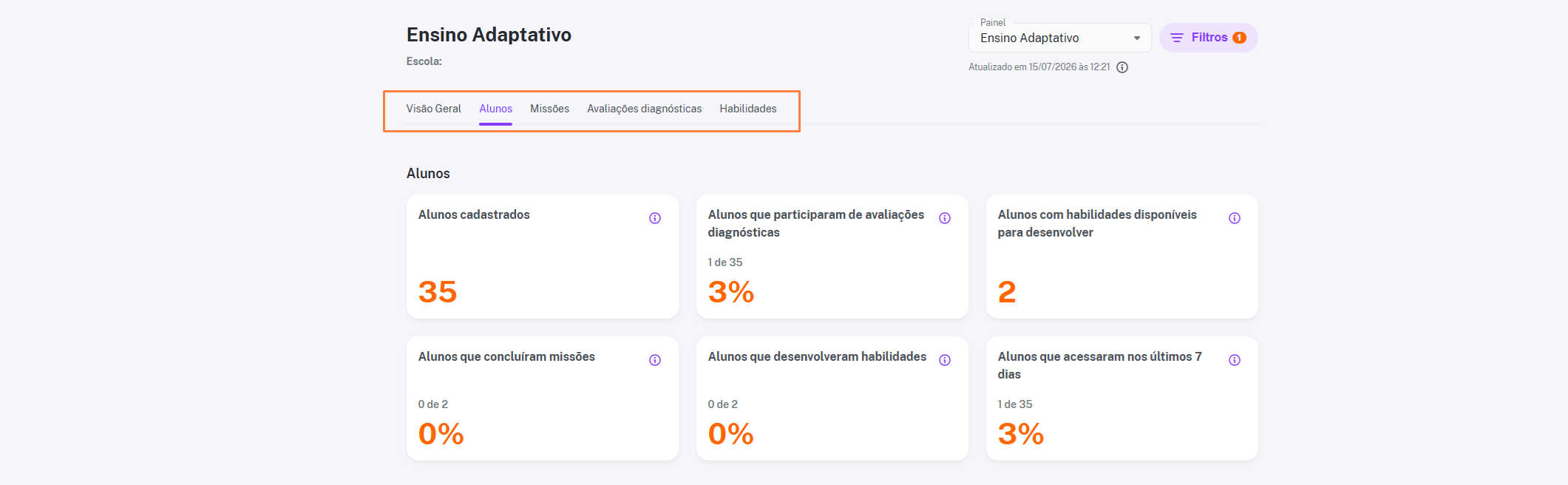Click info icon on habilidades disponíveis card
Screen dimensions: 1568x485
1235,218
